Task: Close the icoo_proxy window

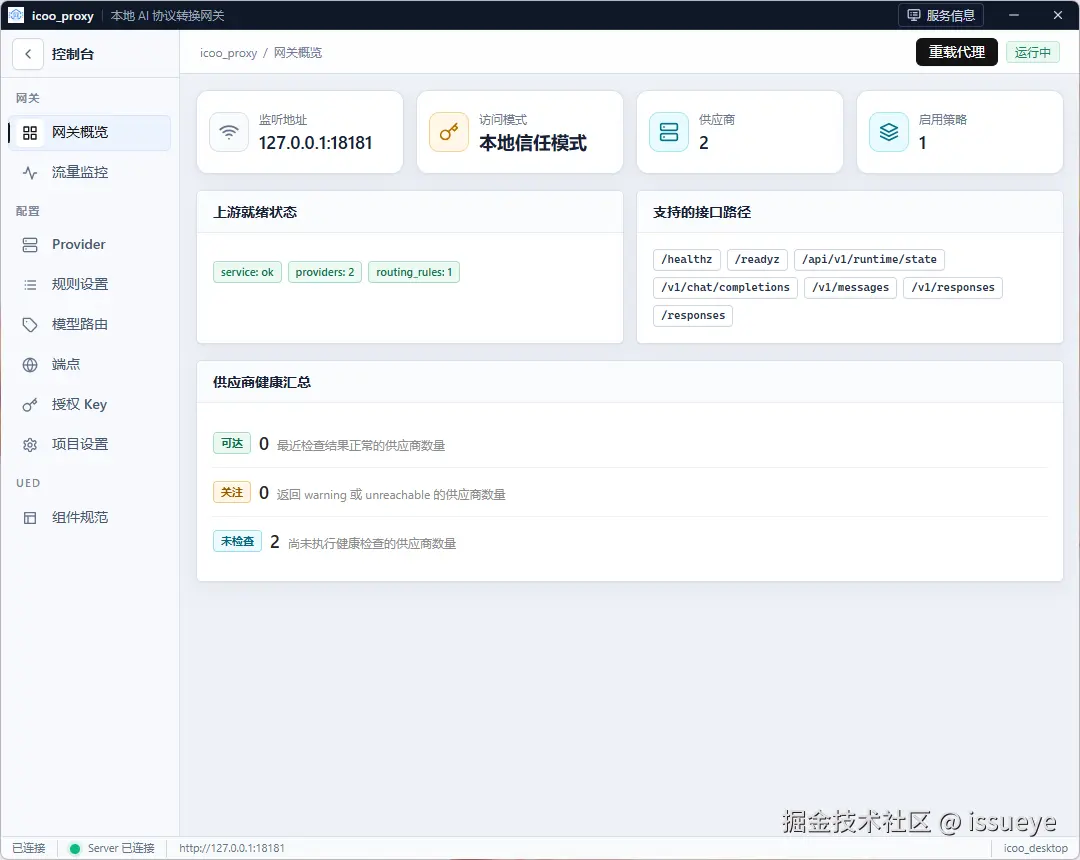Action: click(x=1058, y=15)
